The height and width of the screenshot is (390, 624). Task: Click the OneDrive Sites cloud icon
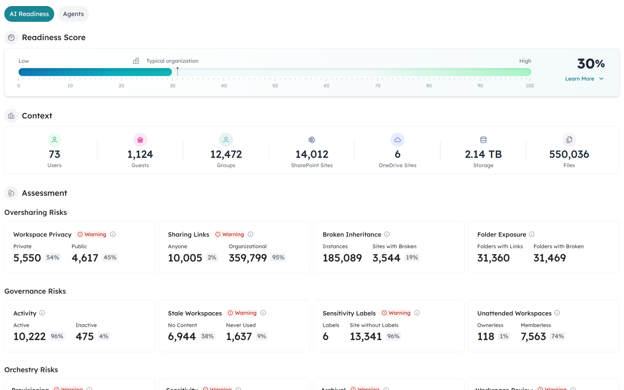[x=398, y=140]
